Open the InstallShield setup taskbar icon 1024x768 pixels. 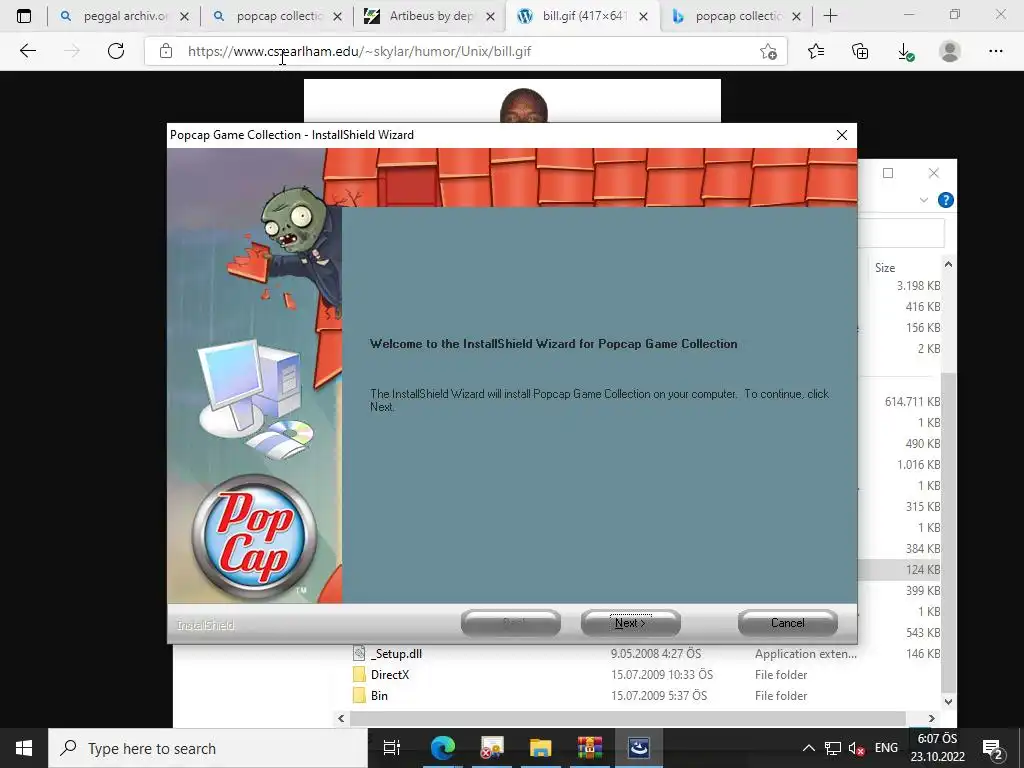point(638,748)
